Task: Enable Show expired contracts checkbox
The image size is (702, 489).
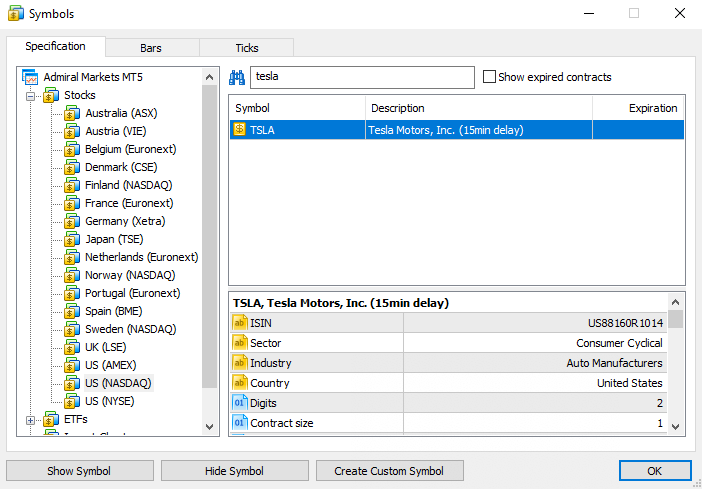Action: click(x=489, y=77)
